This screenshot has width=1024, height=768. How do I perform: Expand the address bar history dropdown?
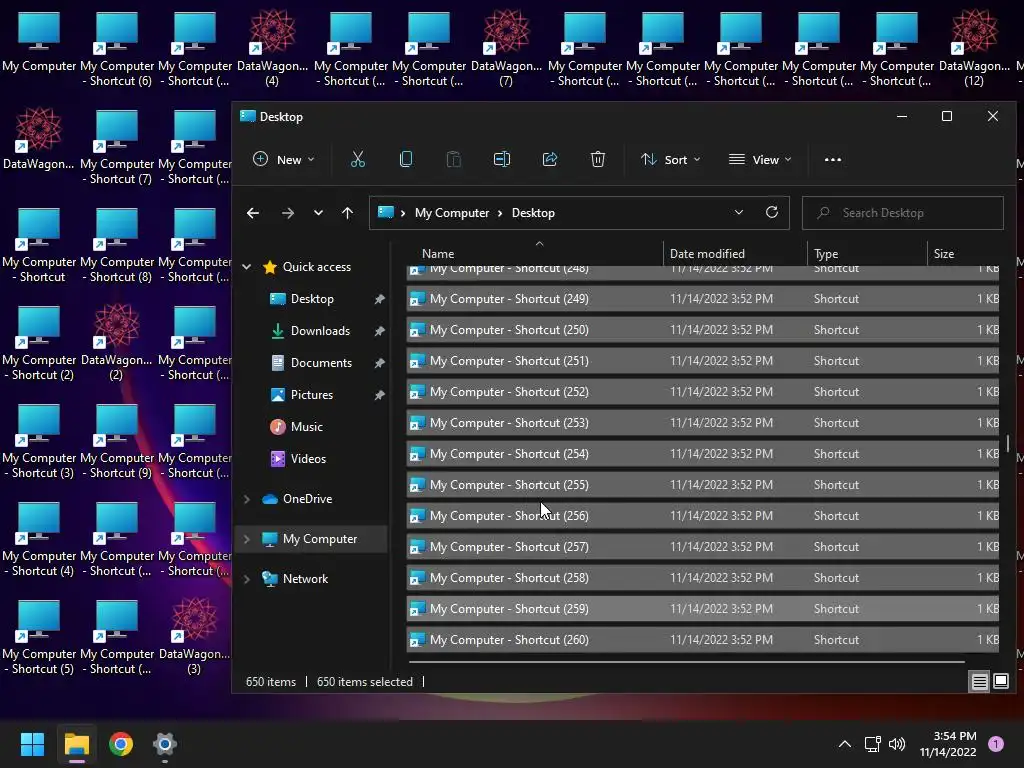coord(739,212)
